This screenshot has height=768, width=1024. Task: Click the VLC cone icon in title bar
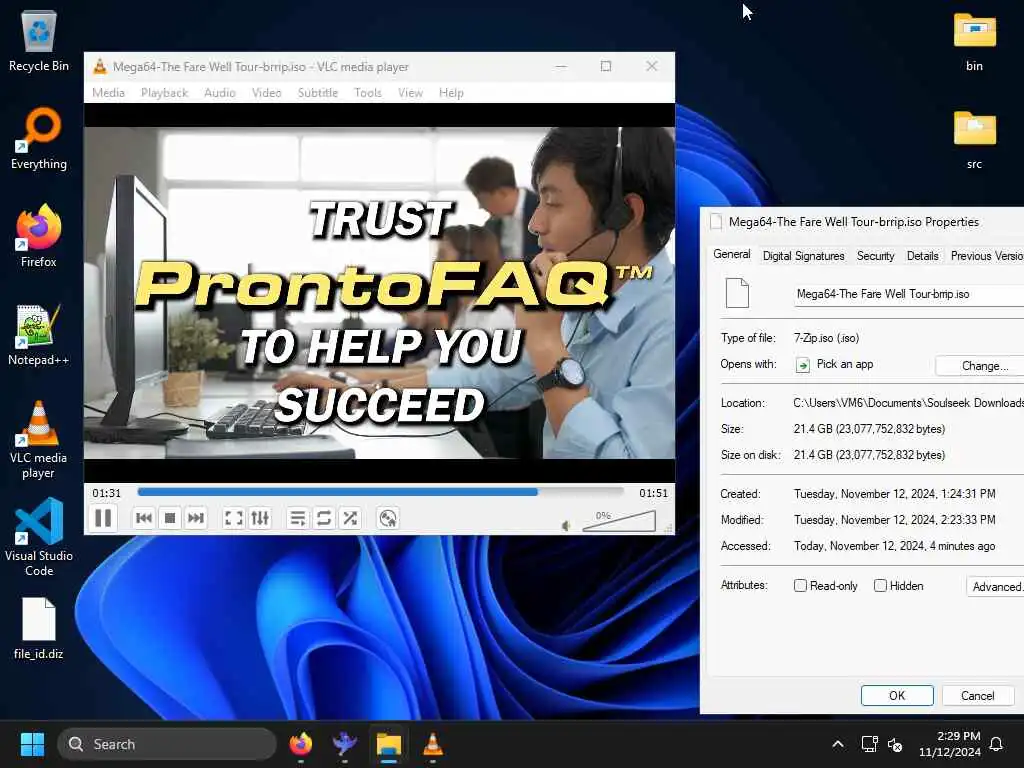pyautogui.click(x=99, y=66)
